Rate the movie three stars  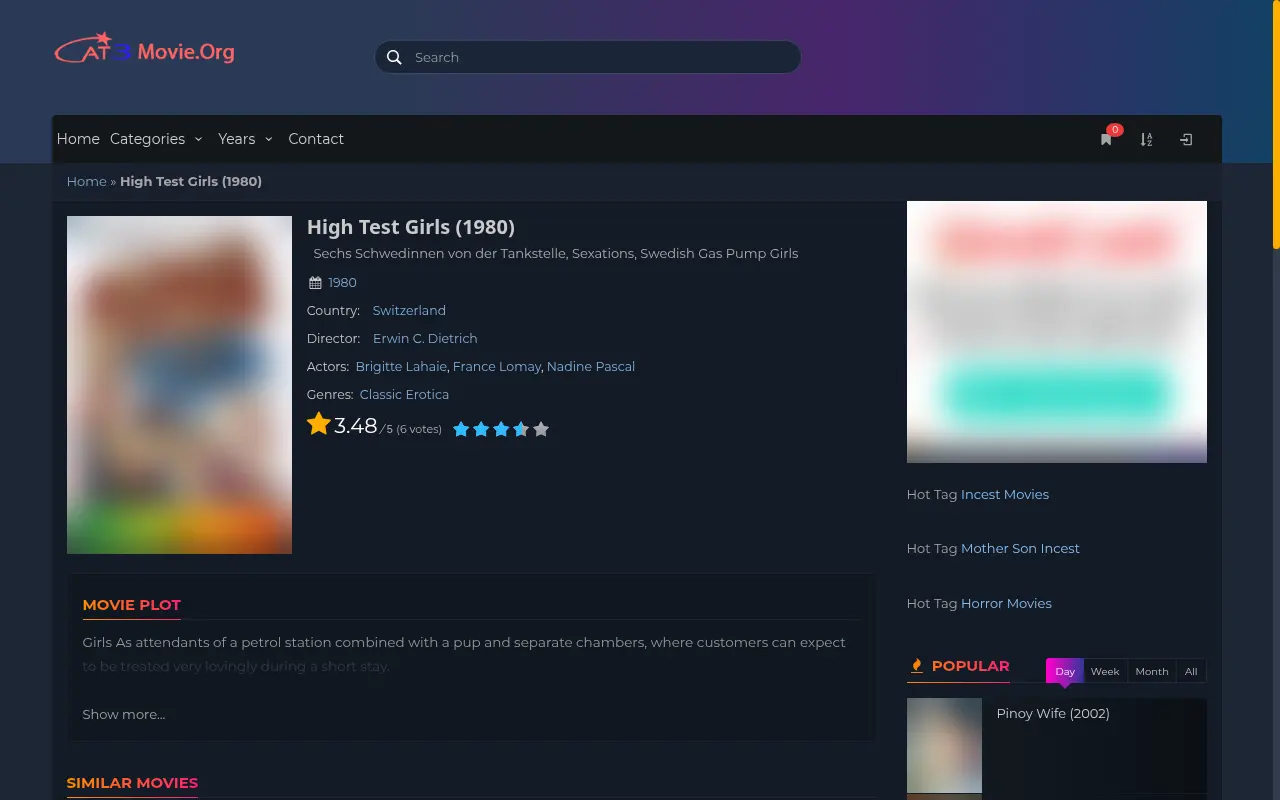tap(501, 429)
